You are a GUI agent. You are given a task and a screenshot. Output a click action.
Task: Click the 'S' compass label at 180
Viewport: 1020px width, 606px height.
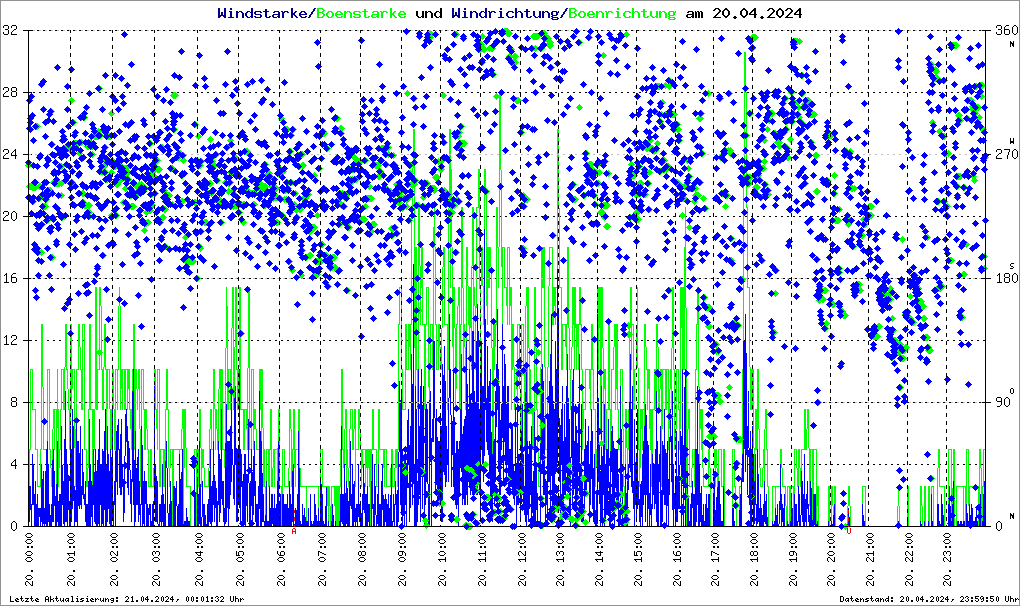point(1012,266)
